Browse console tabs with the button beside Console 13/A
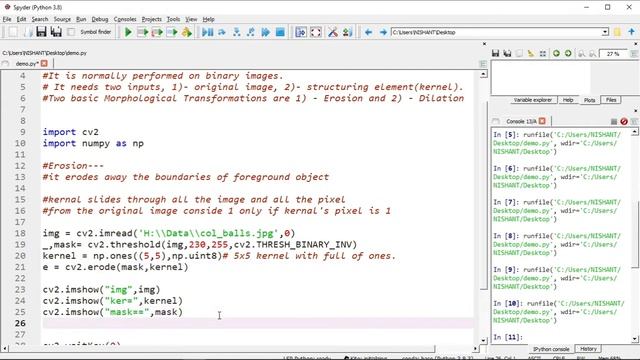Image resolution: width=640 pixels, height=360 pixels. point(496,121)
